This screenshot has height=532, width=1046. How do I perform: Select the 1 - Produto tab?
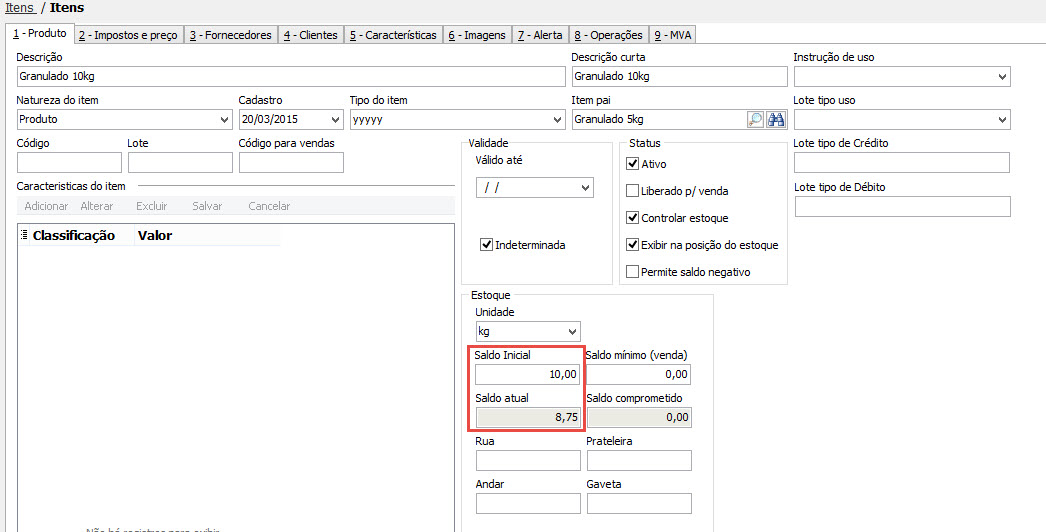click(39, 34)
